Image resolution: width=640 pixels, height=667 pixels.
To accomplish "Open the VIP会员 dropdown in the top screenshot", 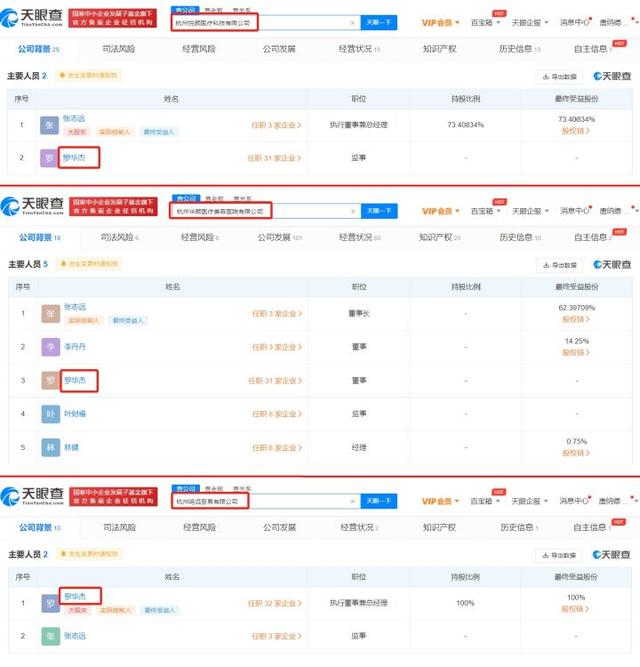I will [x=441, y=23].
